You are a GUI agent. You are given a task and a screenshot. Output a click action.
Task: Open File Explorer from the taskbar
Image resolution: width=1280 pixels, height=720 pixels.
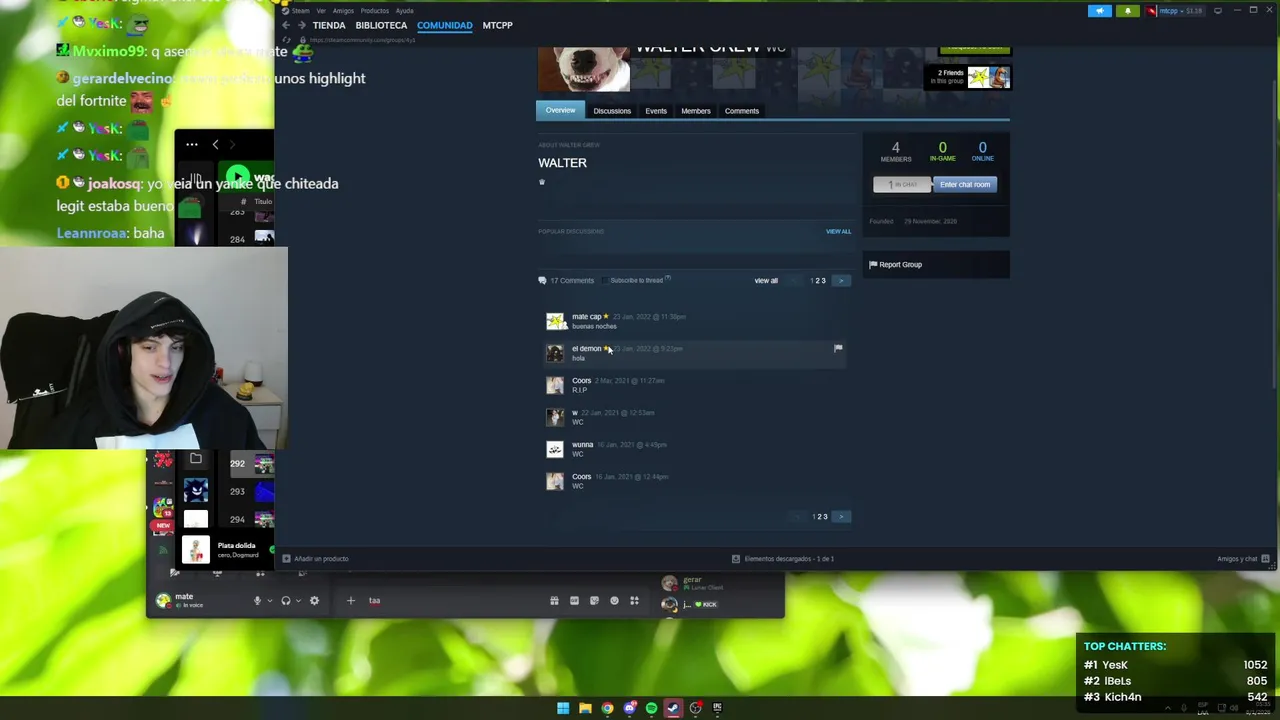(x=585, y=708)
